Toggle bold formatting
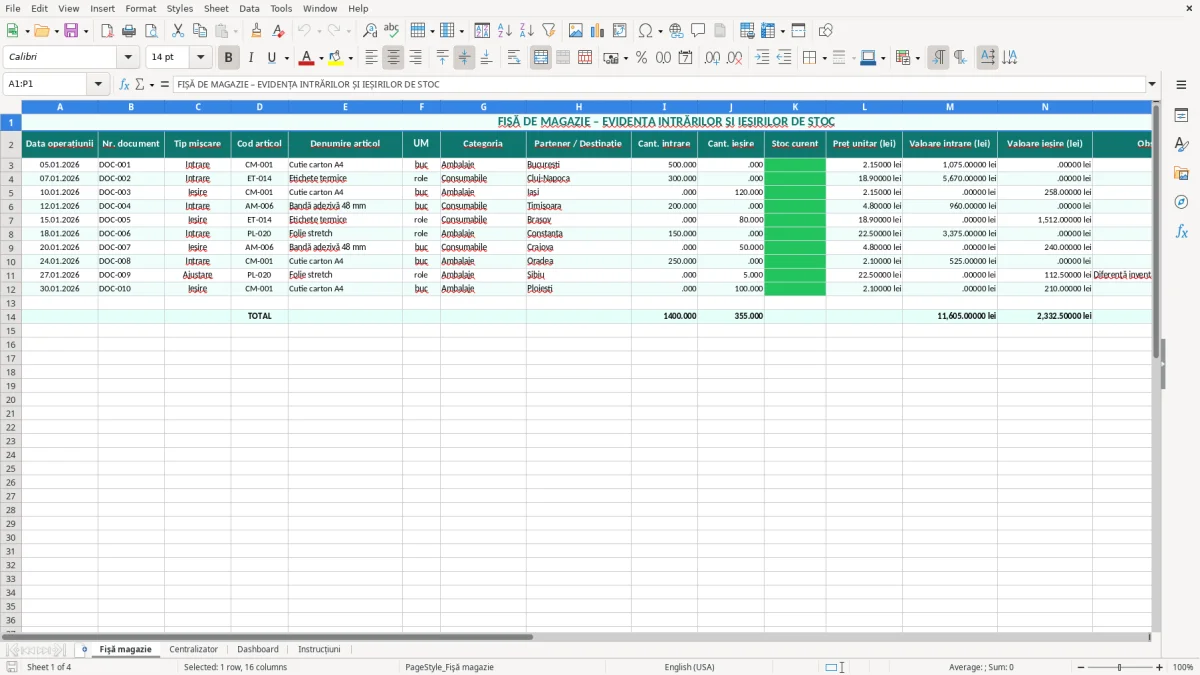The image size is (1200, 675). pyautogui.click(x=229, y=58)
